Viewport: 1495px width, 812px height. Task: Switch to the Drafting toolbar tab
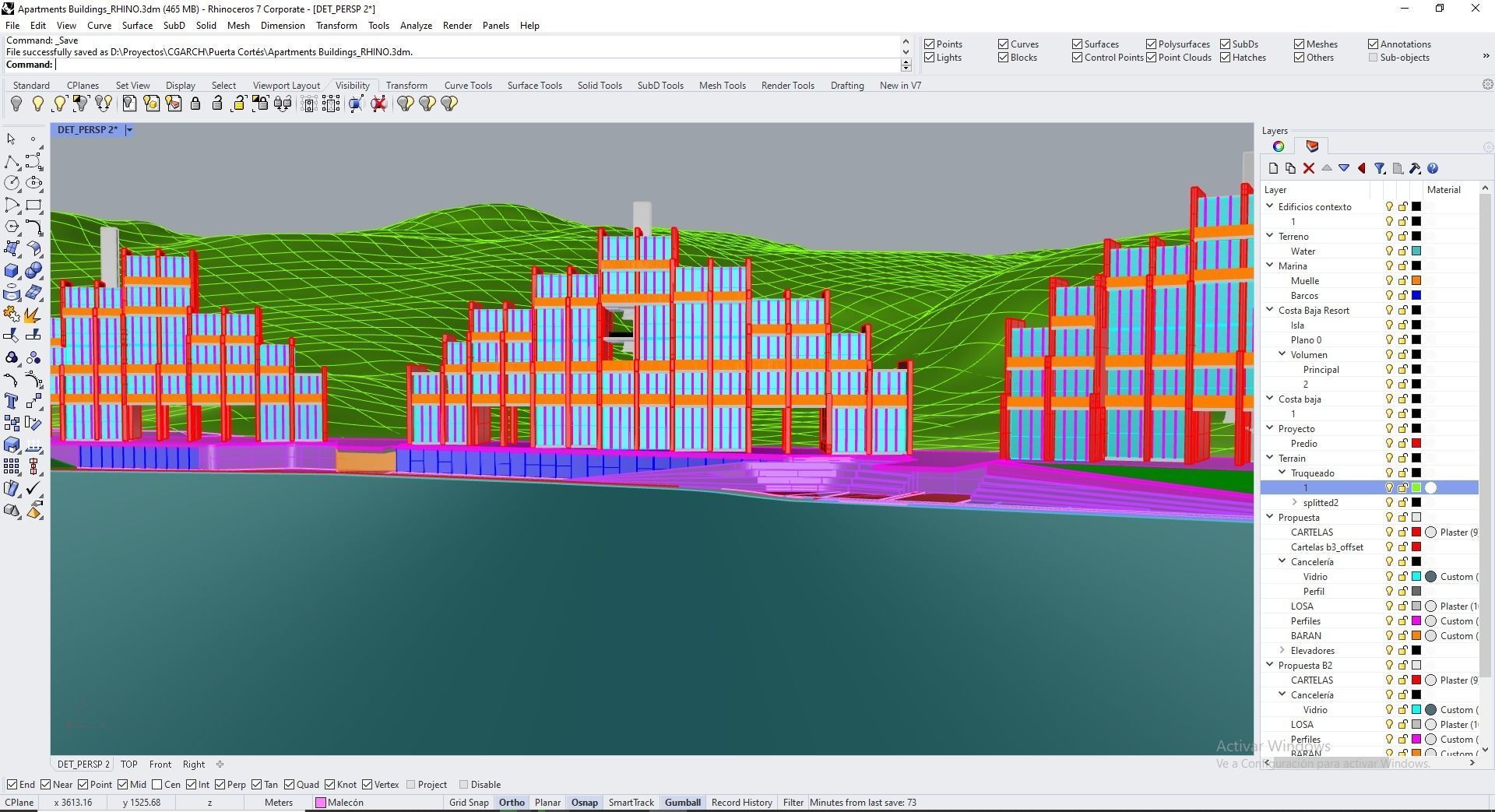tap(847, 86)
